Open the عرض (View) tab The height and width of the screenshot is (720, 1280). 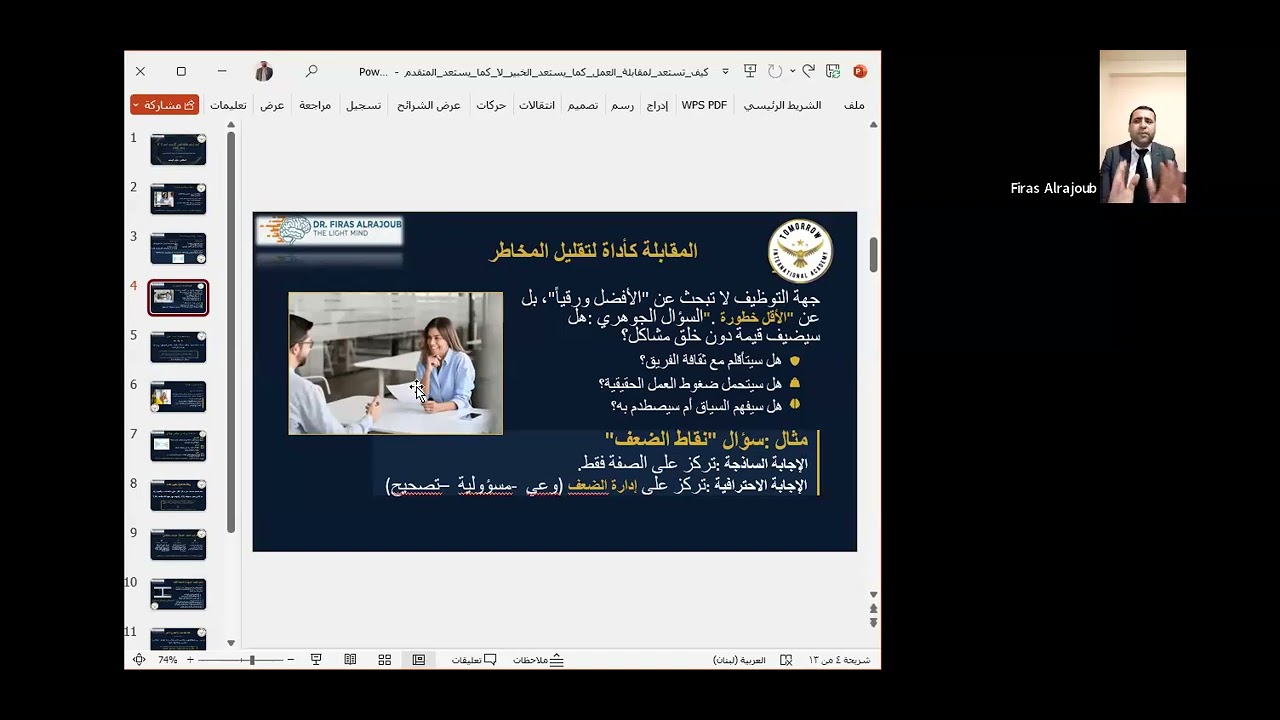[x=272, y=105]
